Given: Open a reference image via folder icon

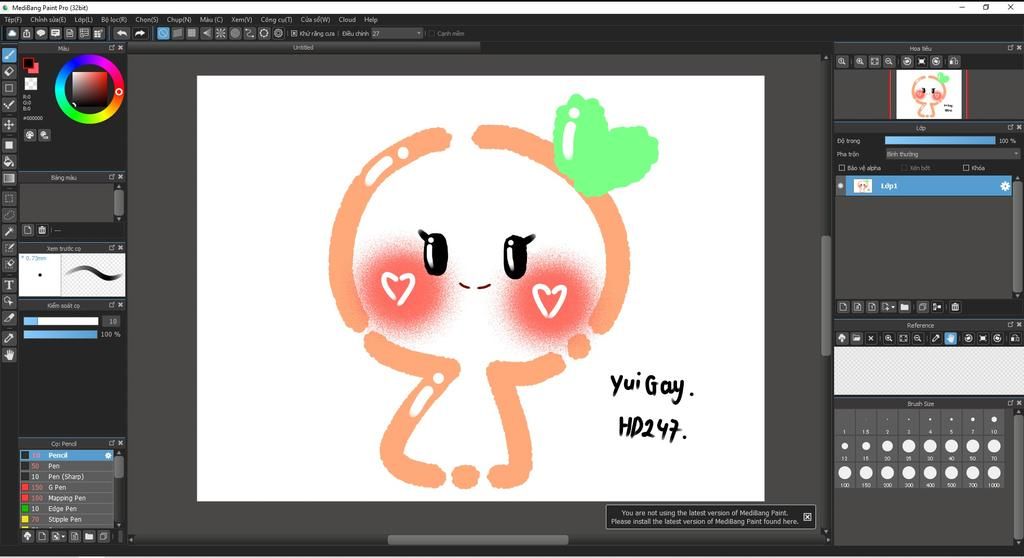Looking at the screenshot, I should coord(856,338).
